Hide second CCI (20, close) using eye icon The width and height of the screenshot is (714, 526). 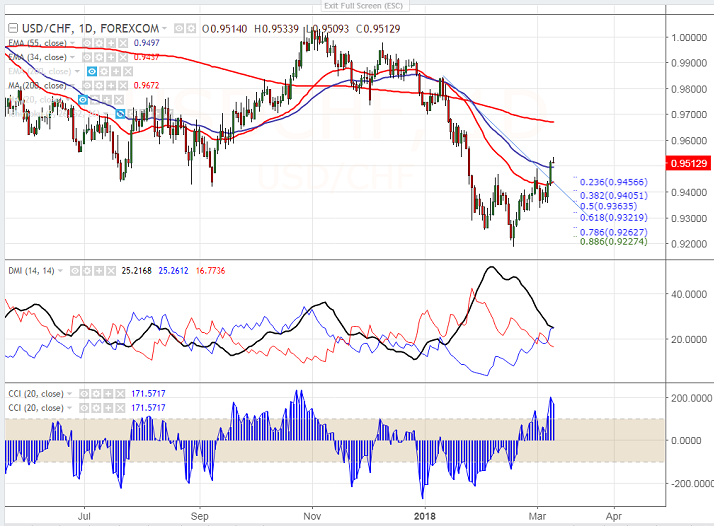click(x=84, y=408)
